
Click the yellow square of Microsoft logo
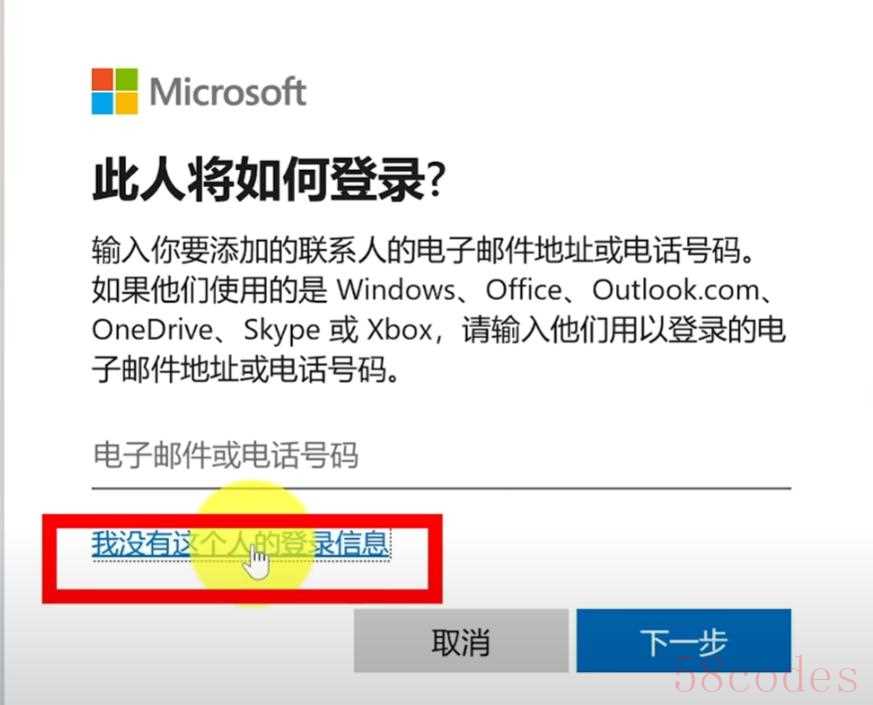(126, 103)
